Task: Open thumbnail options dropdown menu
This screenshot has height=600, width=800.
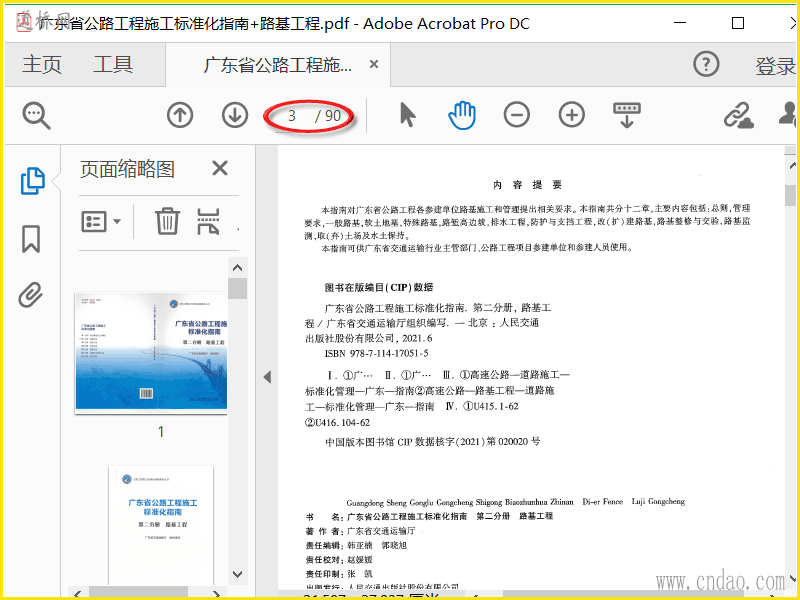Action: tap(101, 222)
